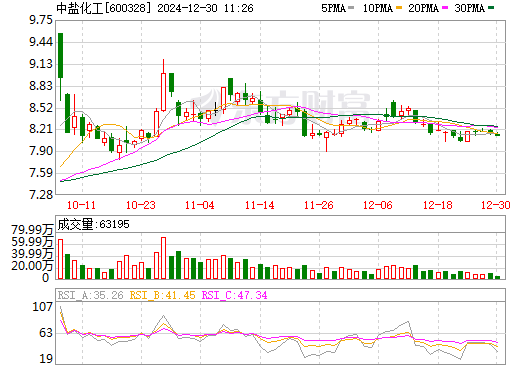Click the 107 RSI axis label
The image size is (520, 365).
click(42, 307)
